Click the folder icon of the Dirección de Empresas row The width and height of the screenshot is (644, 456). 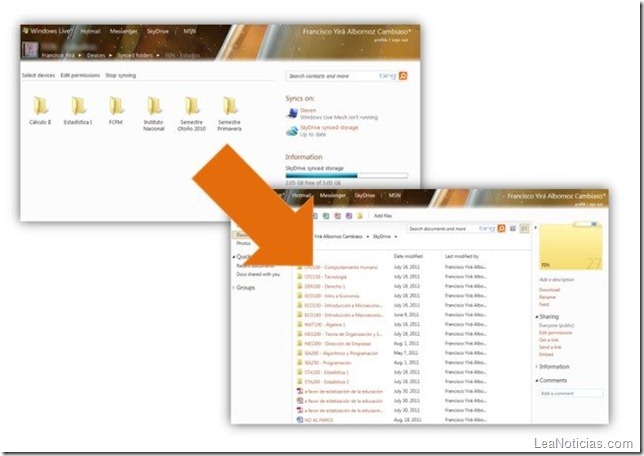[300, 343]
